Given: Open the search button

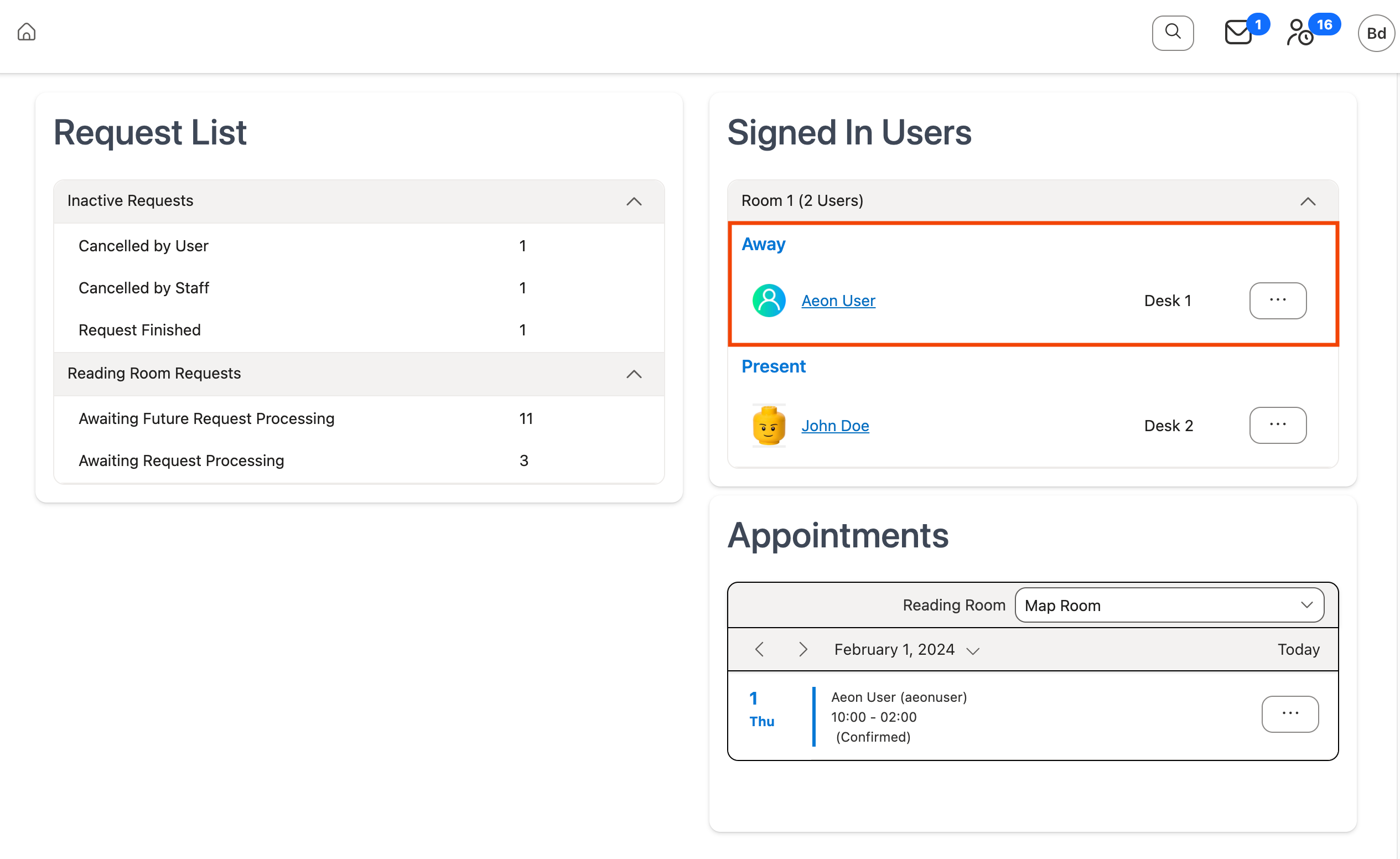Looking at the screenshot, I should (x=1172, y=33).
